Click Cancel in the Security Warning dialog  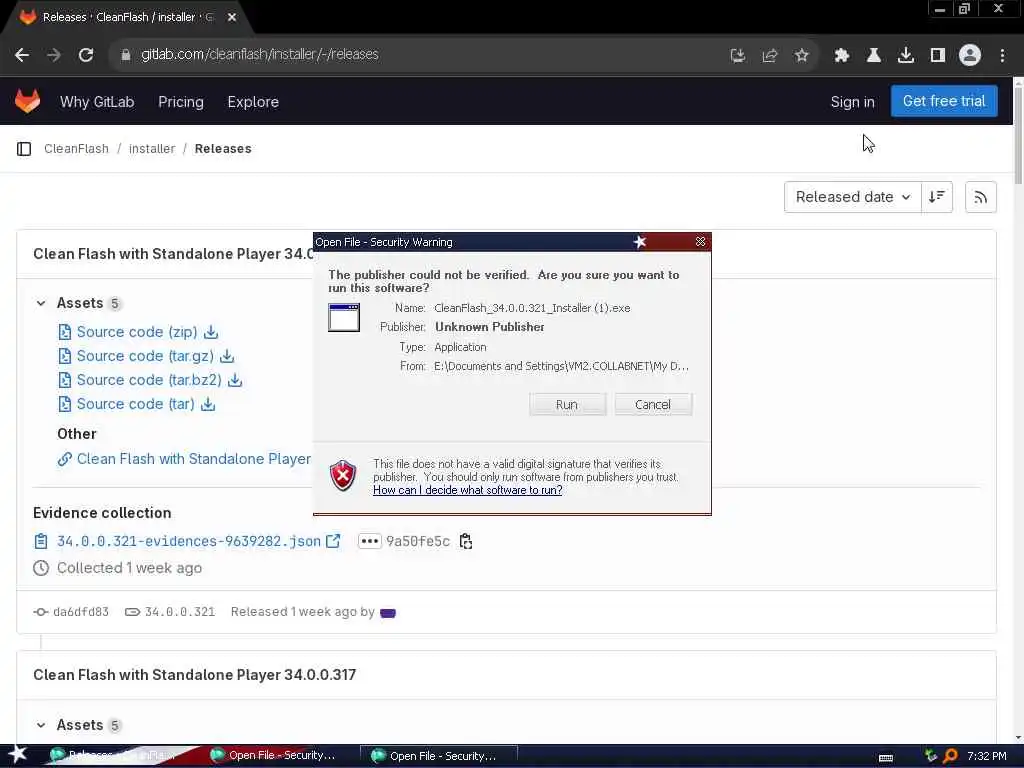tap(652, 404)
